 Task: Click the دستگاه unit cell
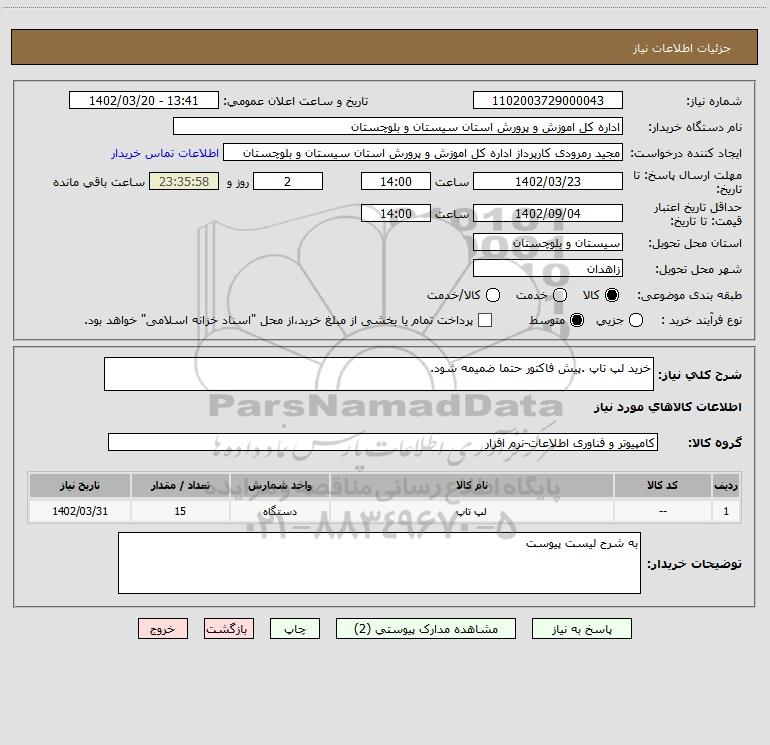pyautogui.click(x=279, y=511)
